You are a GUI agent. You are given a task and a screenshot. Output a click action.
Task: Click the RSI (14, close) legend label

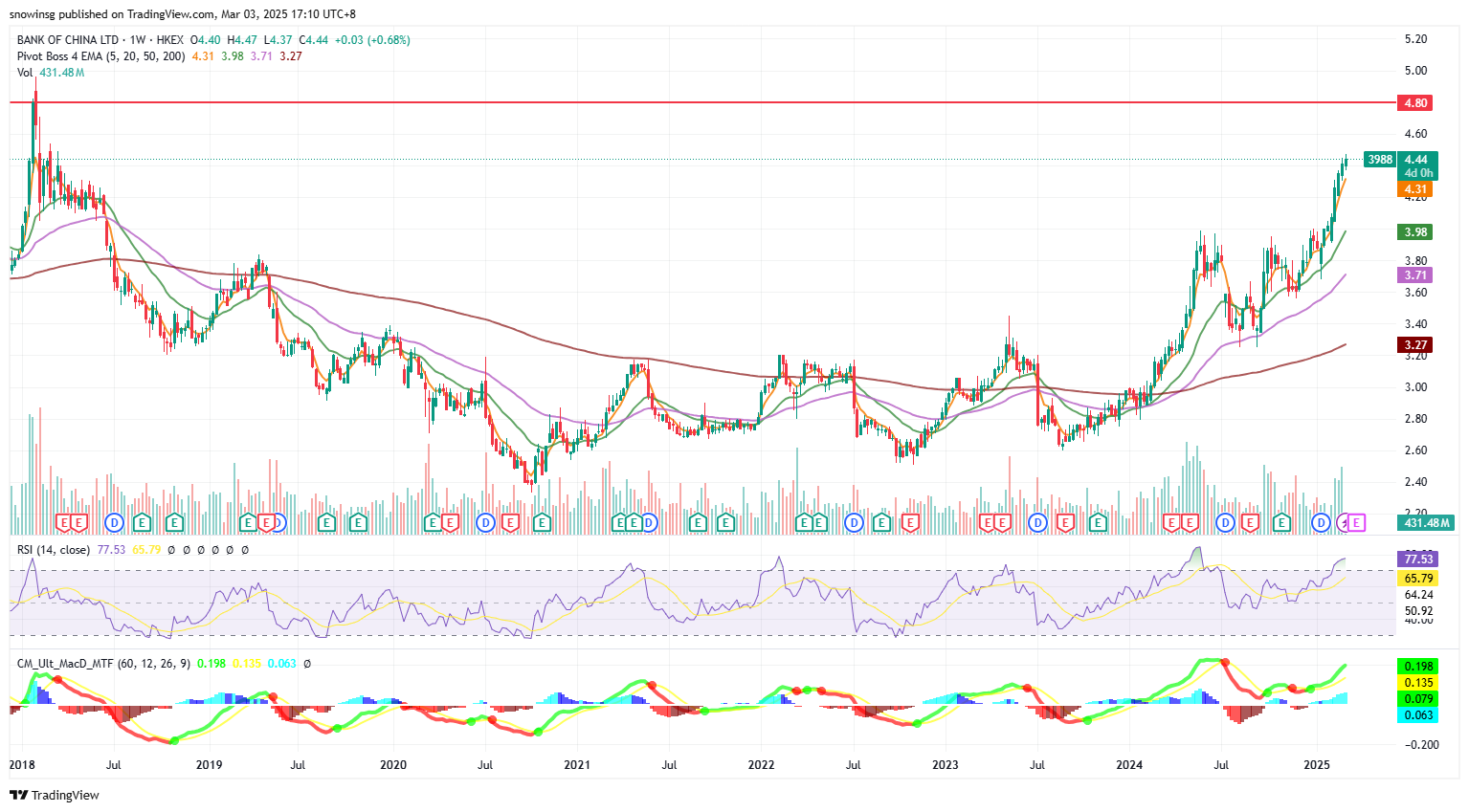point(54,550)
